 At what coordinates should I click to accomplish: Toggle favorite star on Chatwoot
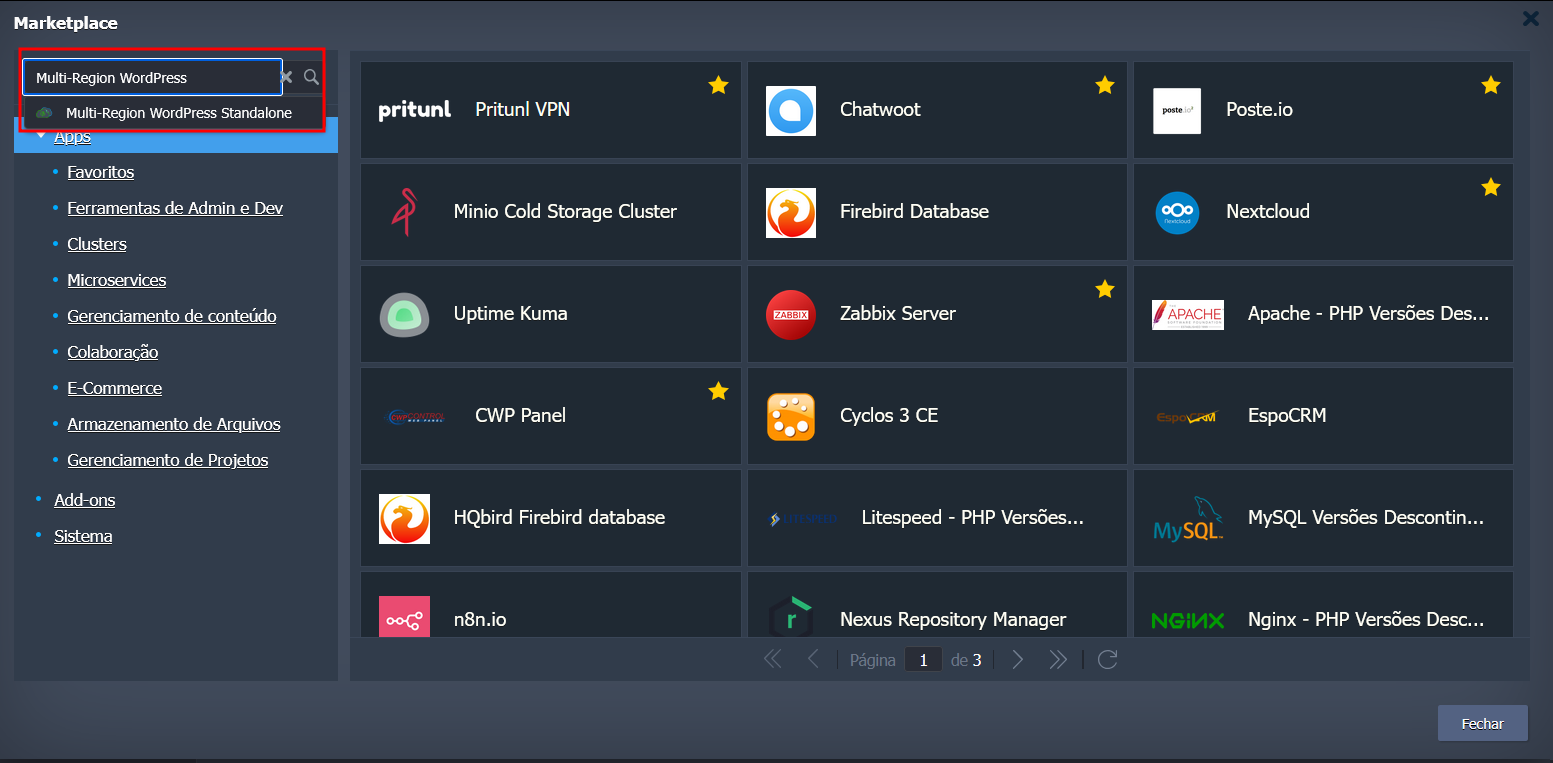click(1104, 86)
